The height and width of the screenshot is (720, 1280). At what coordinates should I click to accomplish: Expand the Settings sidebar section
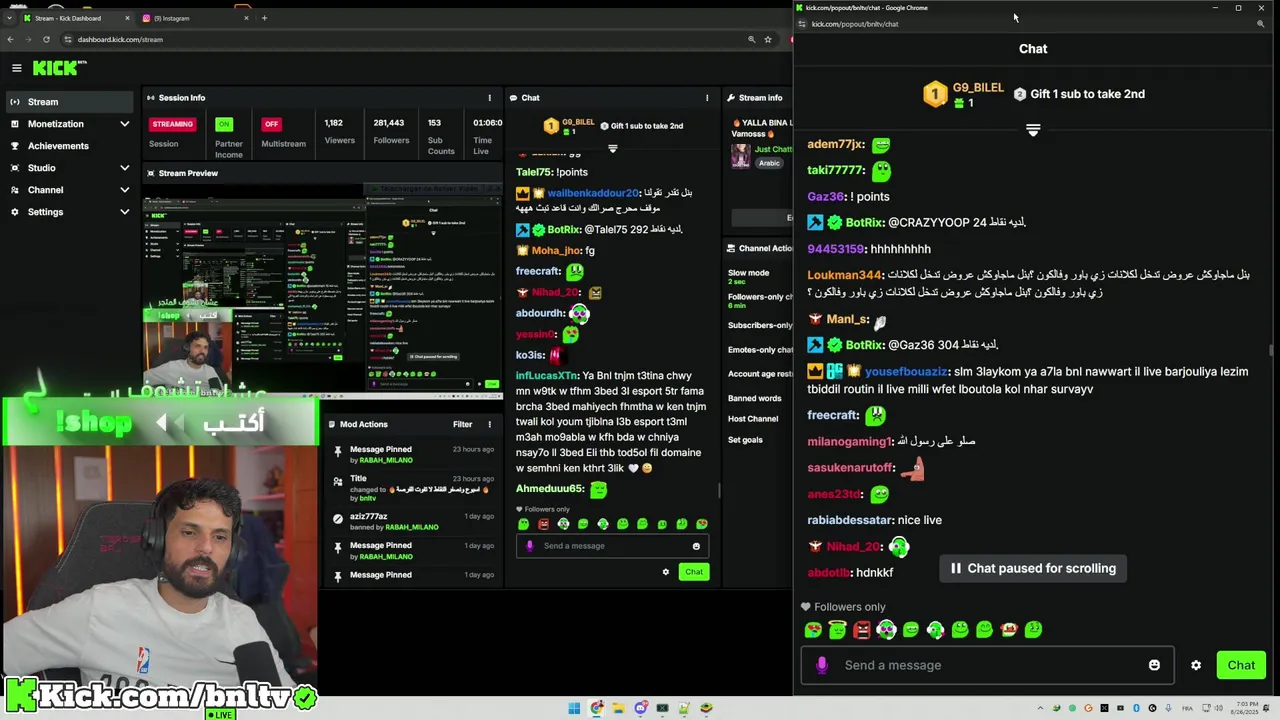(x=125, y=212)
